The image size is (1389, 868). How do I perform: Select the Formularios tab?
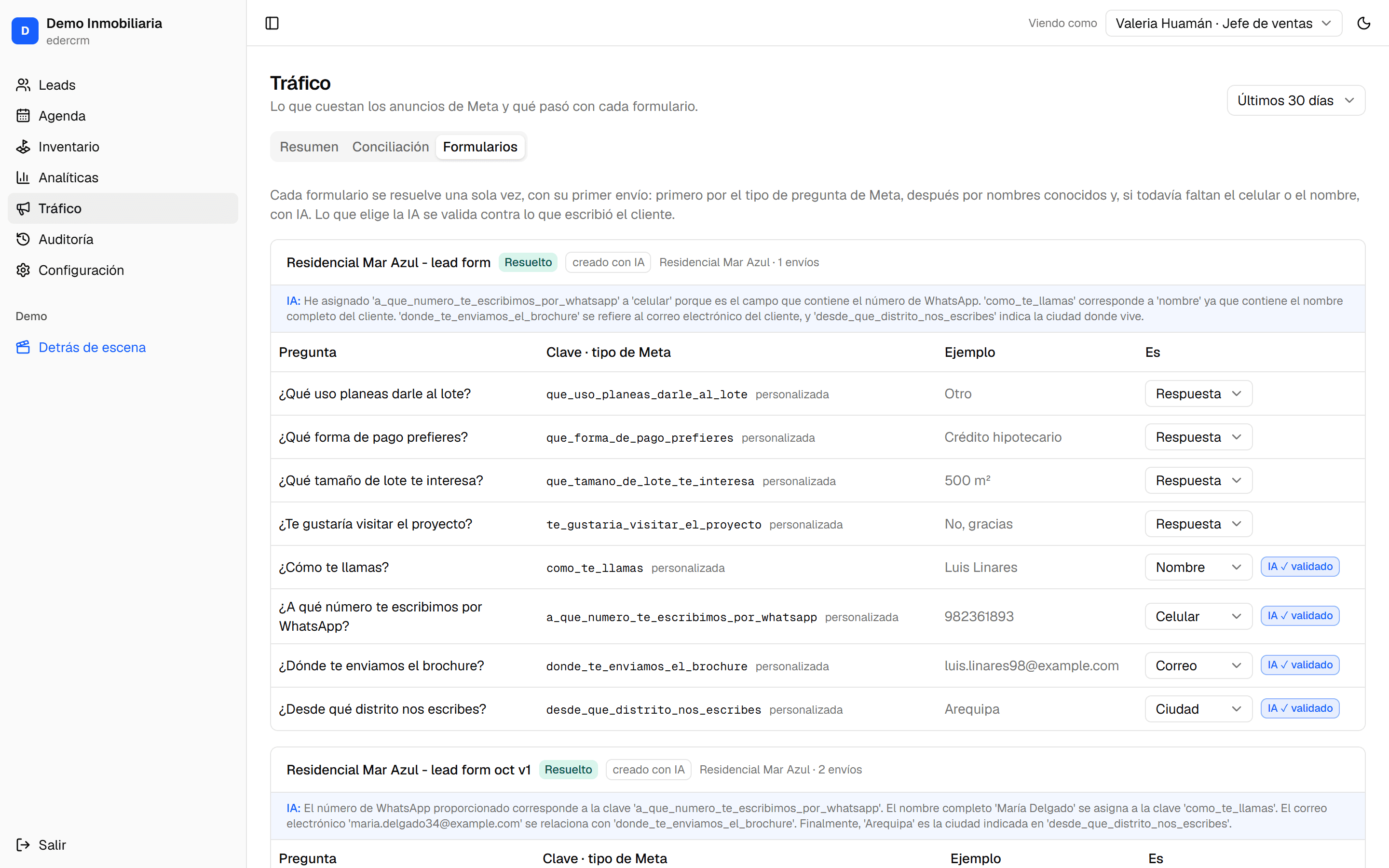click(x=480, y=147)
